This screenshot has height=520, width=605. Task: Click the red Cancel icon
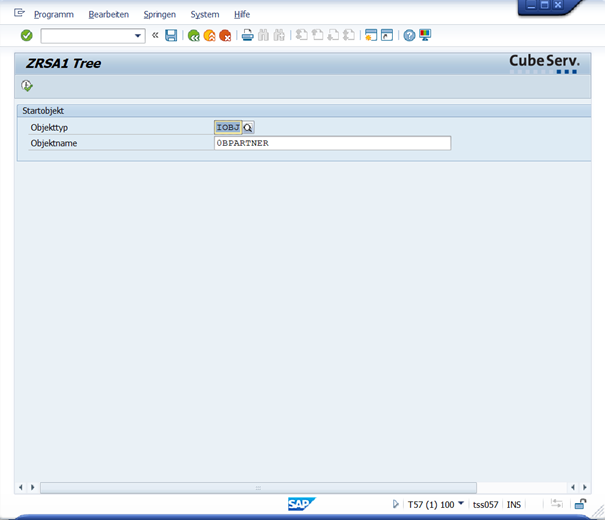225,35
